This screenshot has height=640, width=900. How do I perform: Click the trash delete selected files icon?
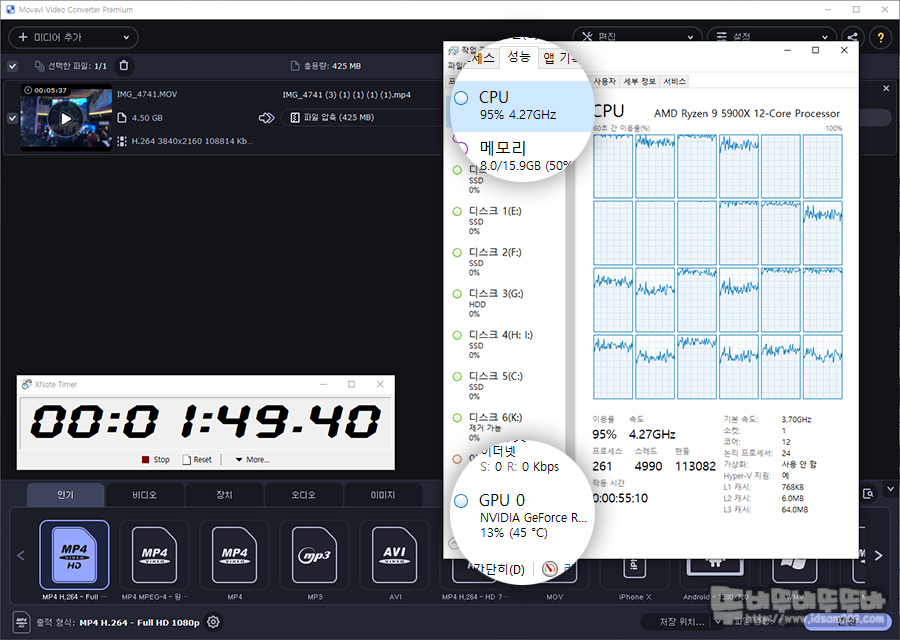coord(123,65)
